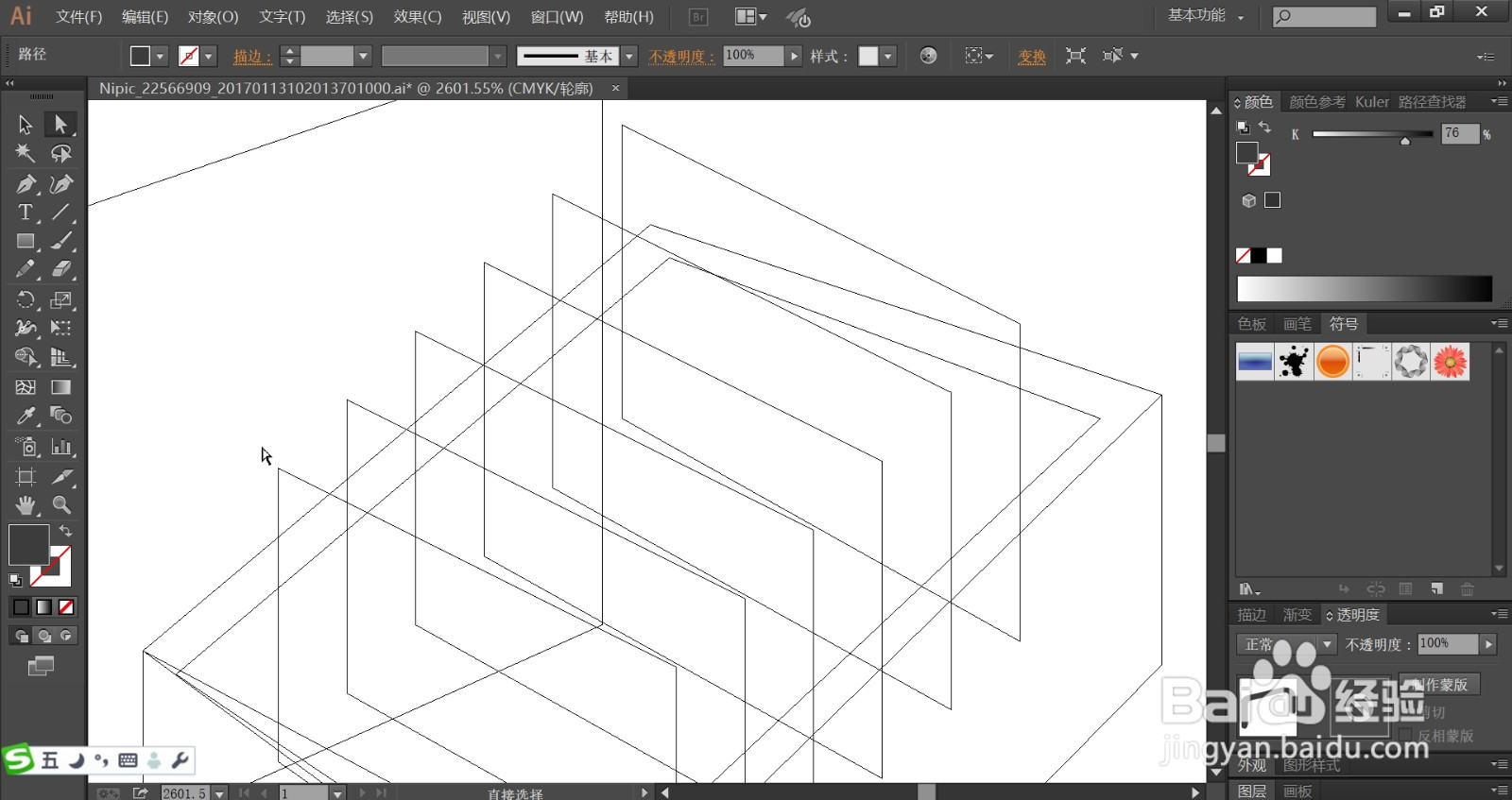1512x800 pixels.
Task: Select the Rotate tool
Action: (26, 300)
